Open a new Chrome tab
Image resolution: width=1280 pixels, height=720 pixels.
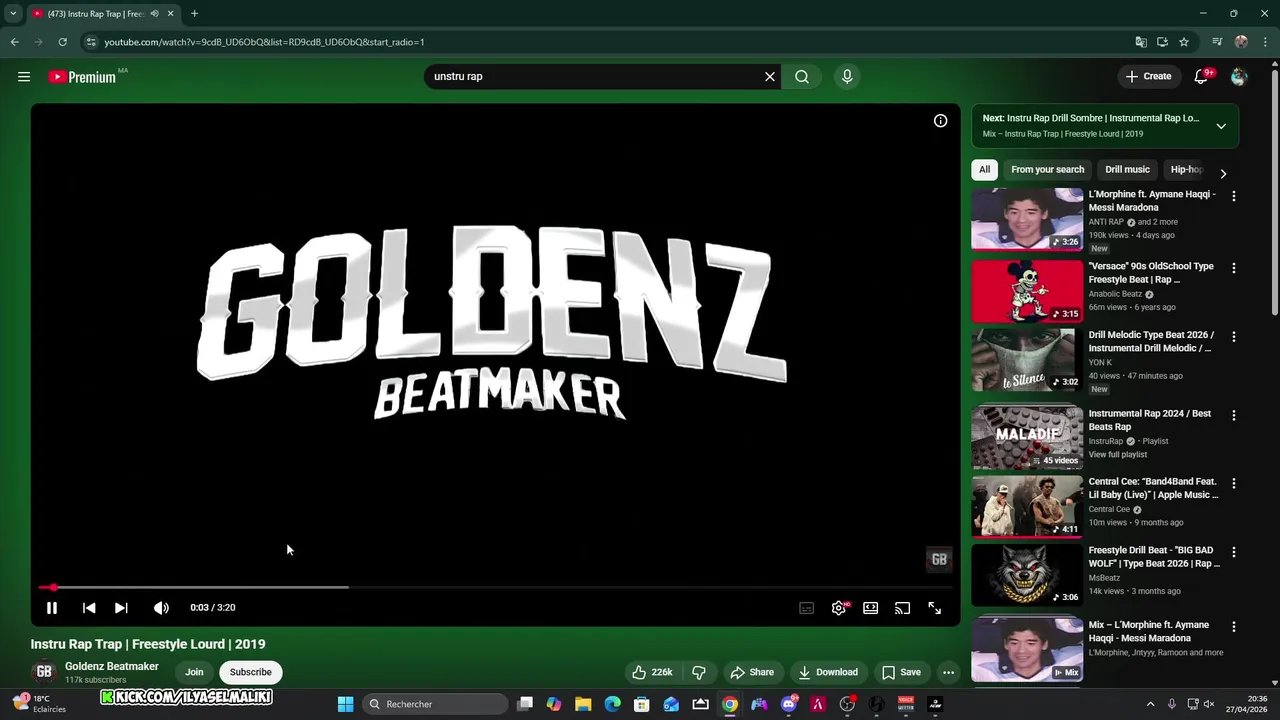[x=194, y=14]
